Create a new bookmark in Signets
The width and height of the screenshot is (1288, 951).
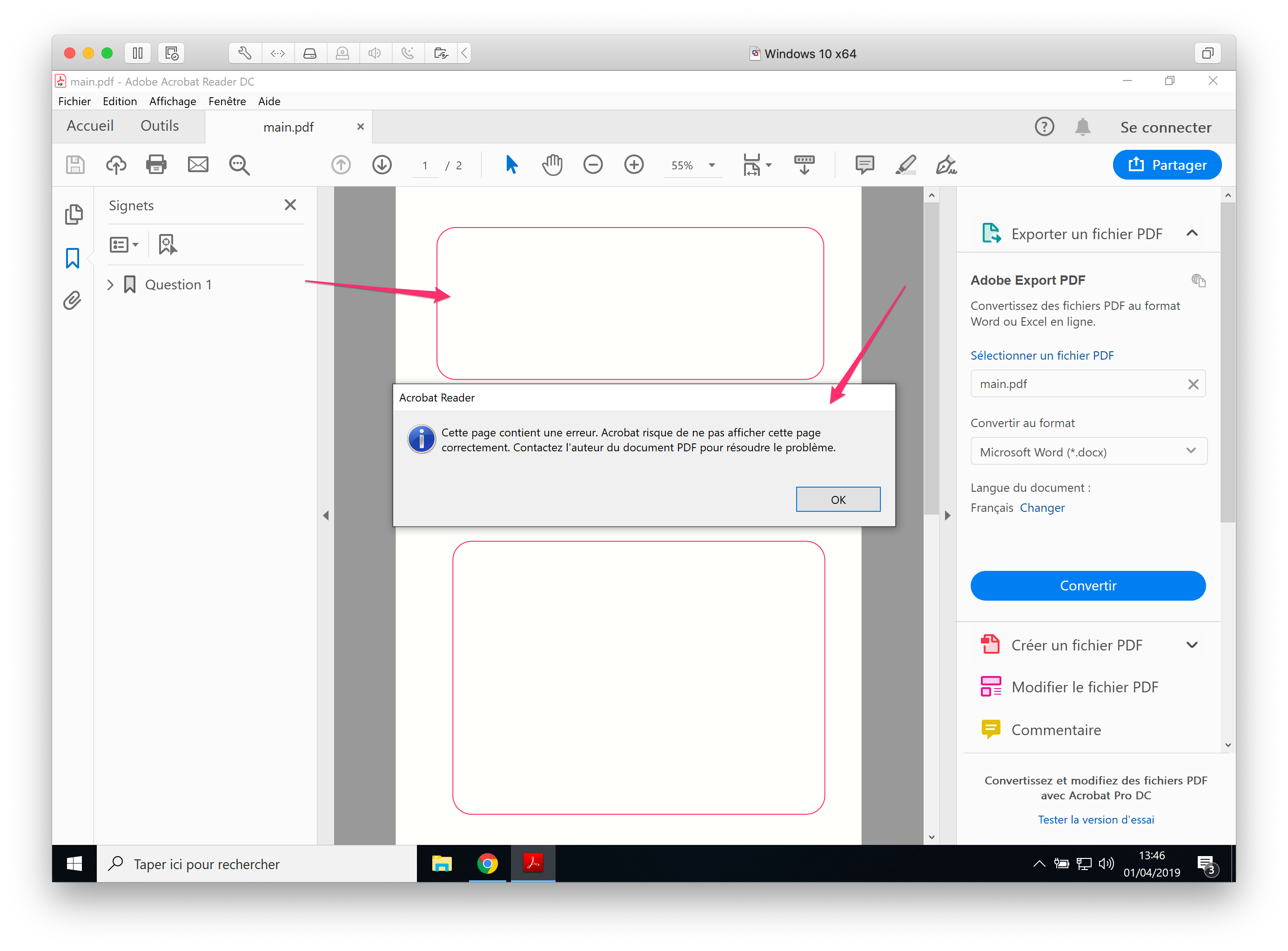coord(167,244)
